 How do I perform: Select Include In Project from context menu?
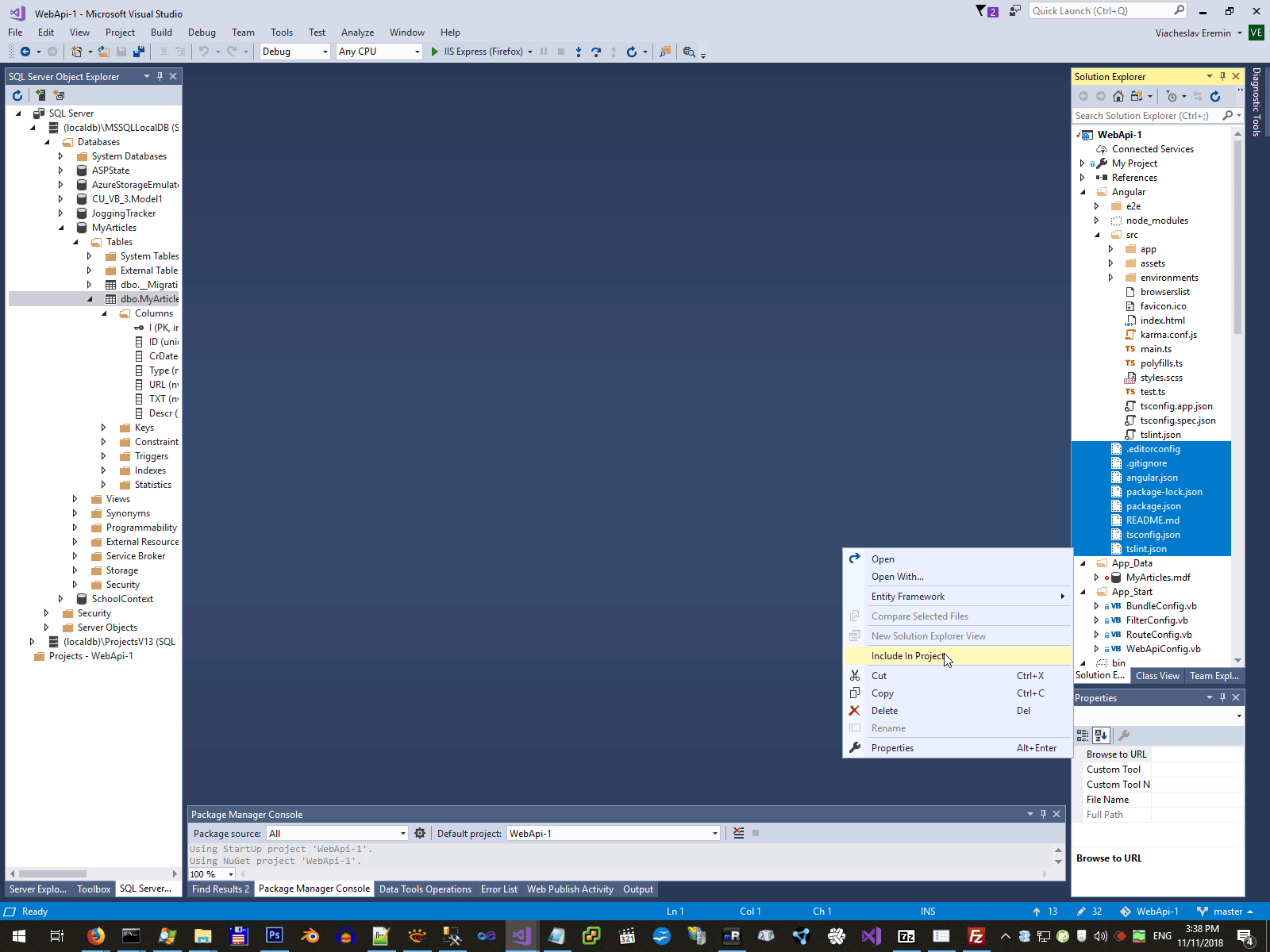957,656
